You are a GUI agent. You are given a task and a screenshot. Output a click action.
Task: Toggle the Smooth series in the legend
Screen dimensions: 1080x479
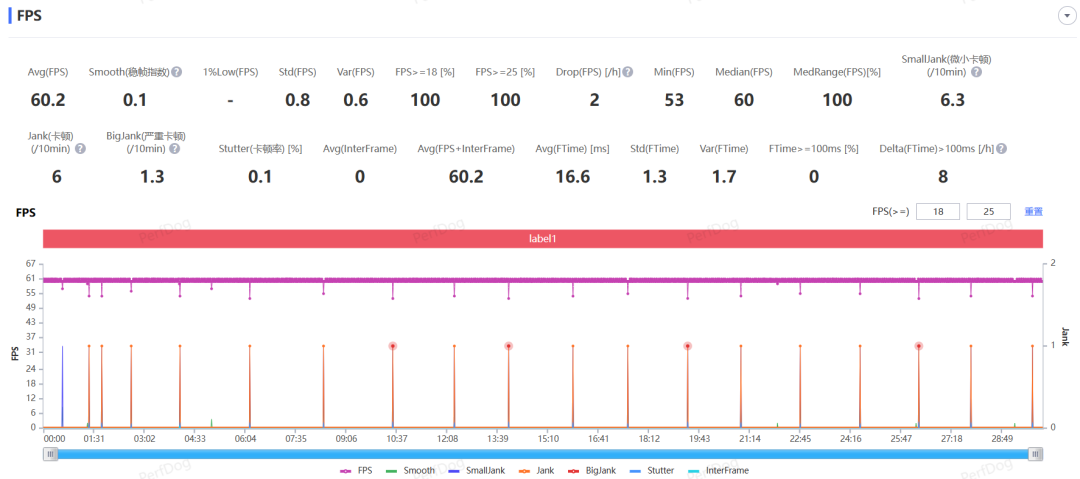[410, 471]
